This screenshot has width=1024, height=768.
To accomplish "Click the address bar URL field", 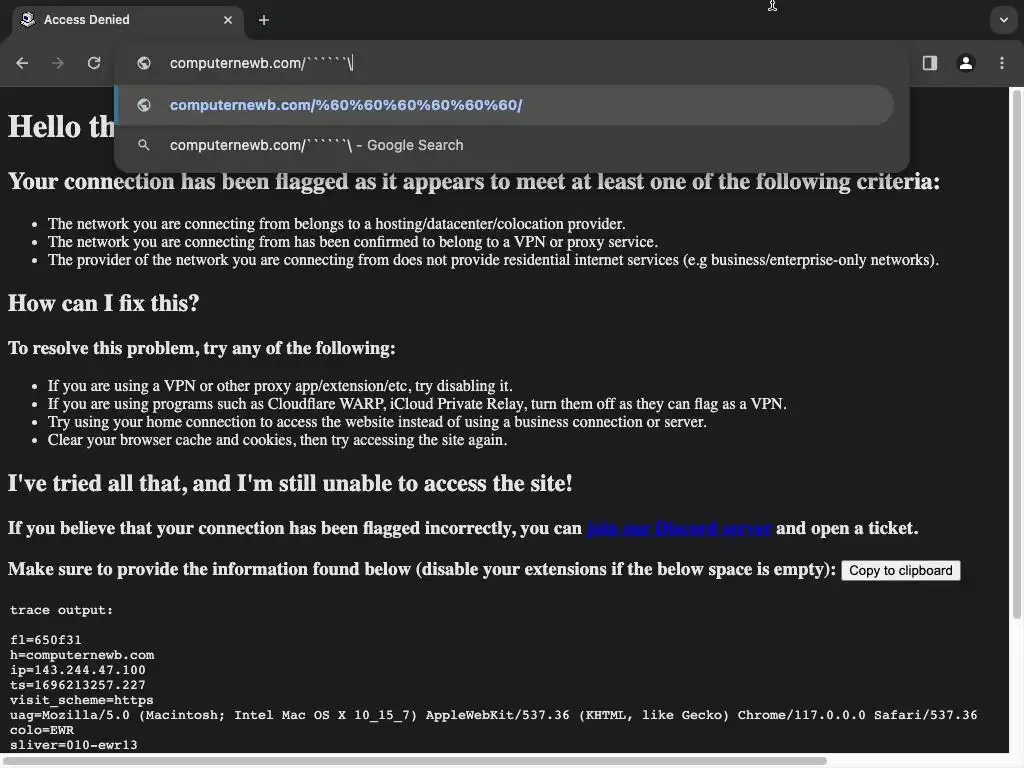I will click(512, 63).
